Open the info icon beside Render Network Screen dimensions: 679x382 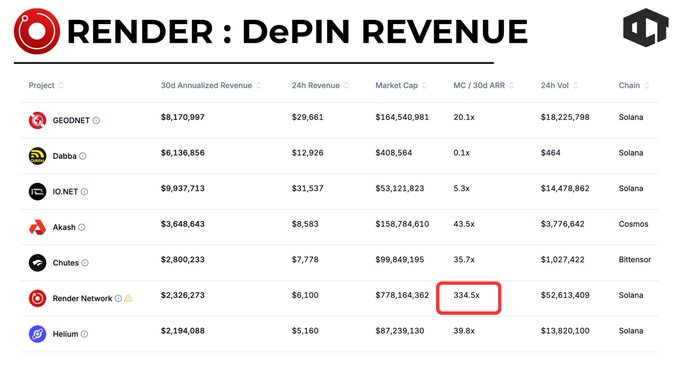pos(118,298)
